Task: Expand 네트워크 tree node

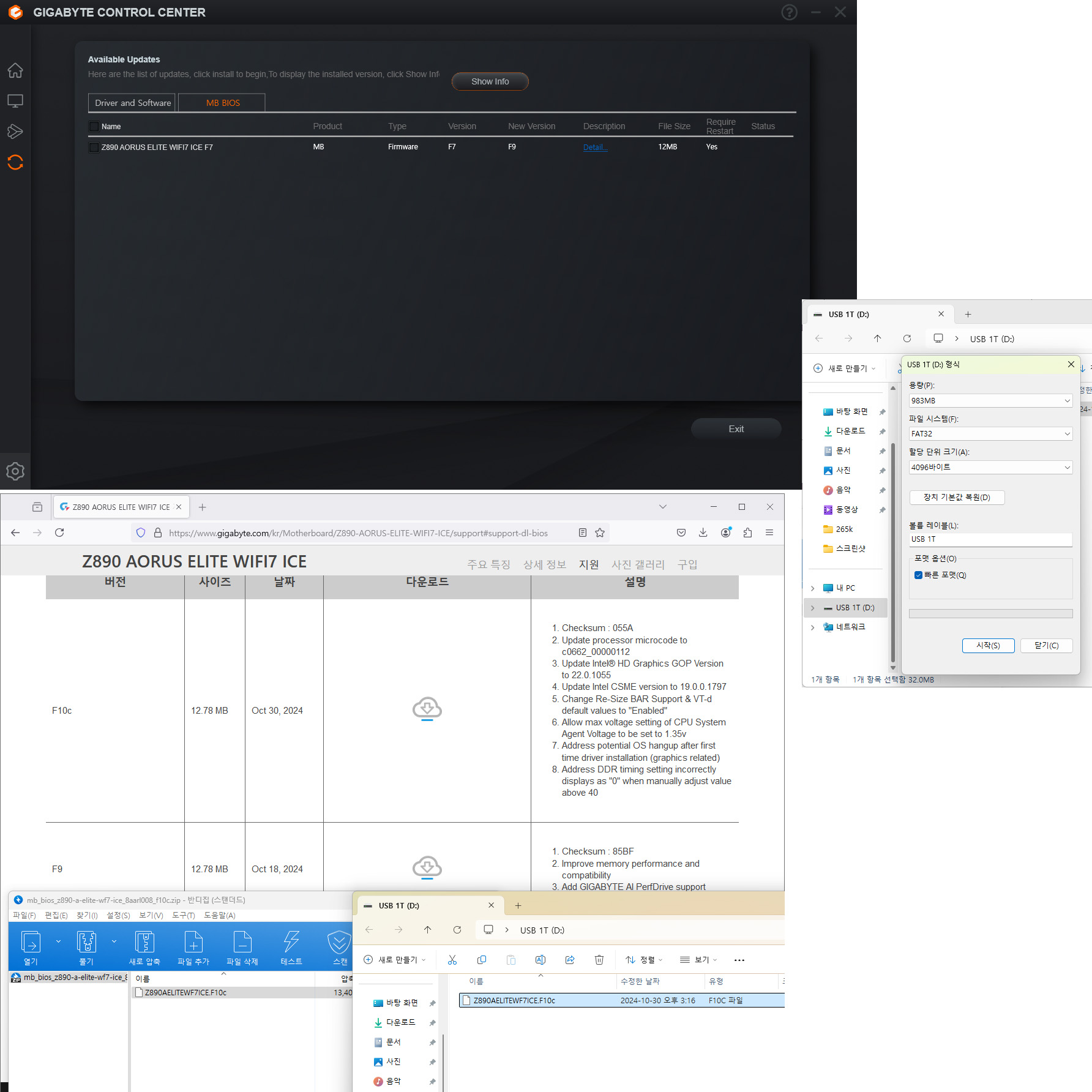Action: (x=813, y=627)
